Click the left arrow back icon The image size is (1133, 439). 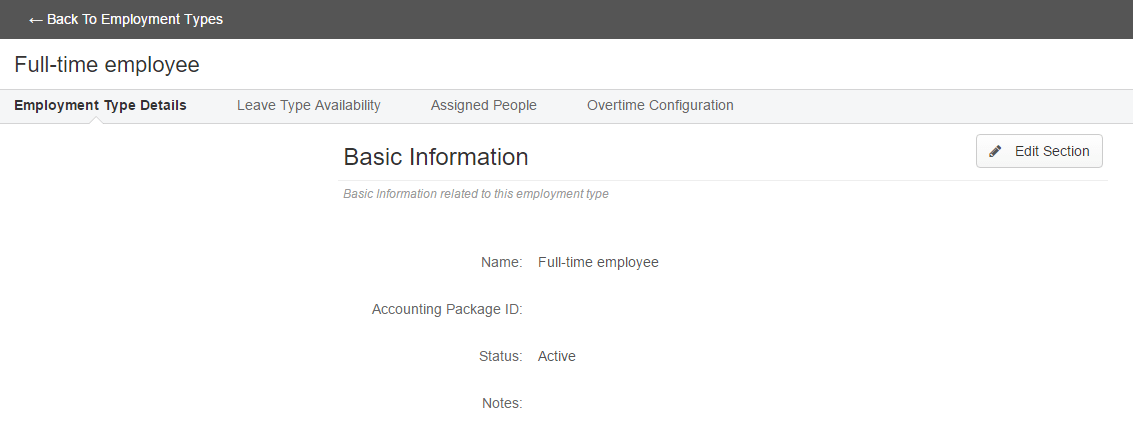(x=35, y=20)
